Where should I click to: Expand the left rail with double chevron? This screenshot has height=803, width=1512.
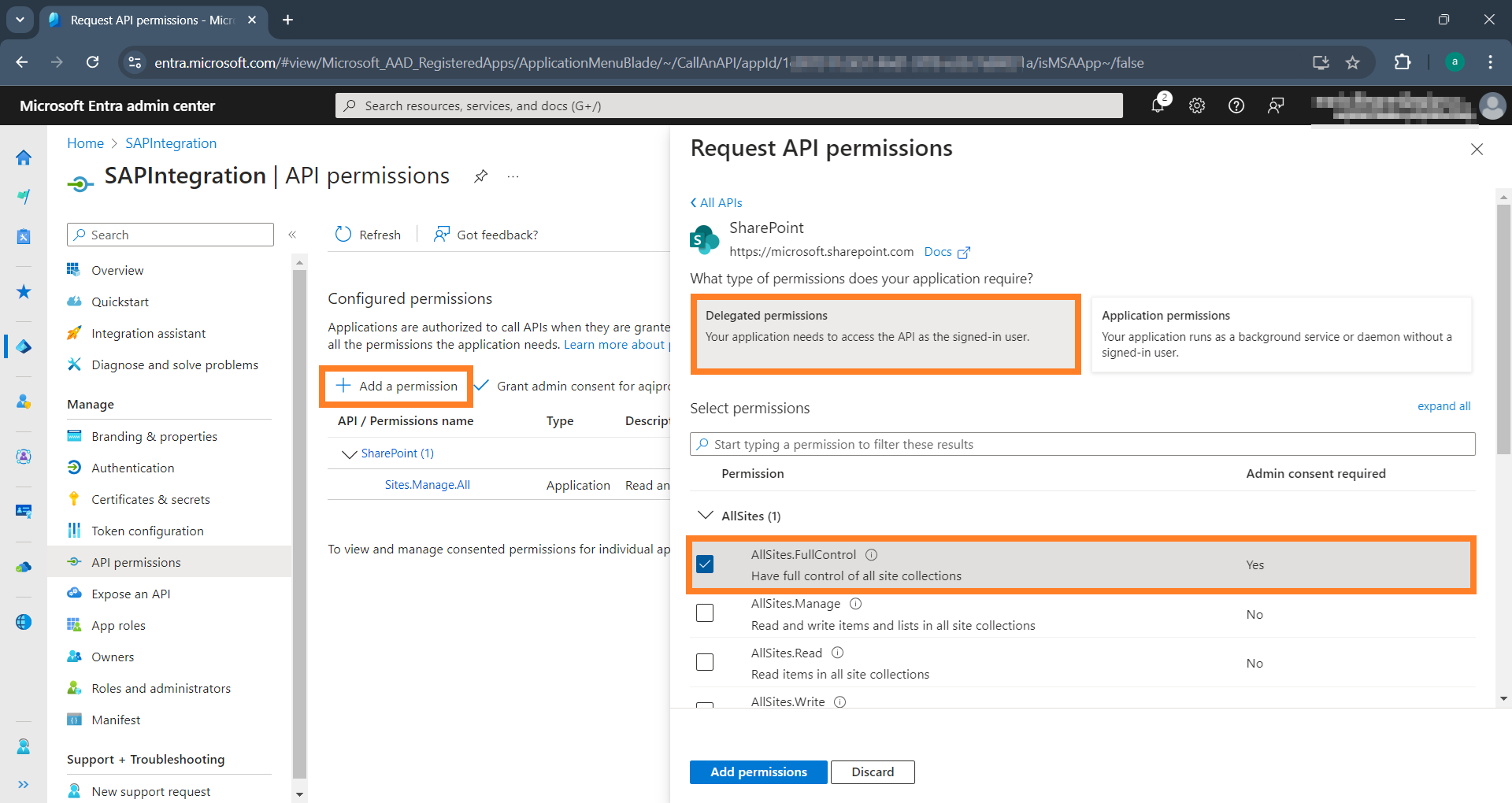point(24,784)
